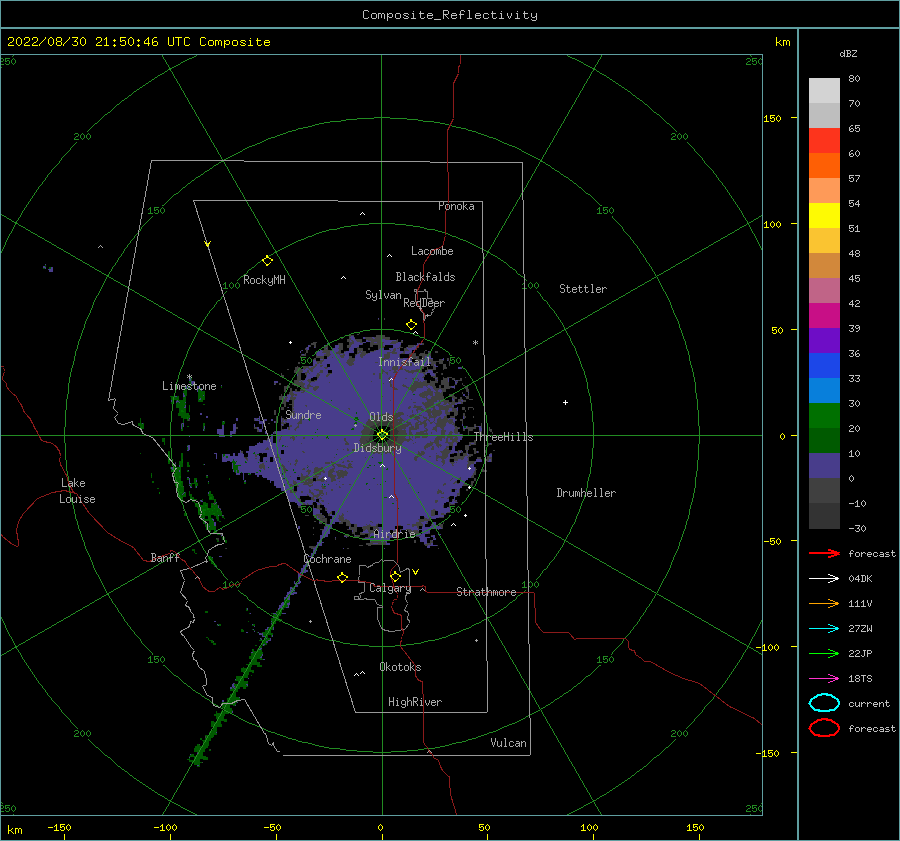Click the red forecast arrow in the legend
This screenshot has width=900, height=841.
[824, 553]
